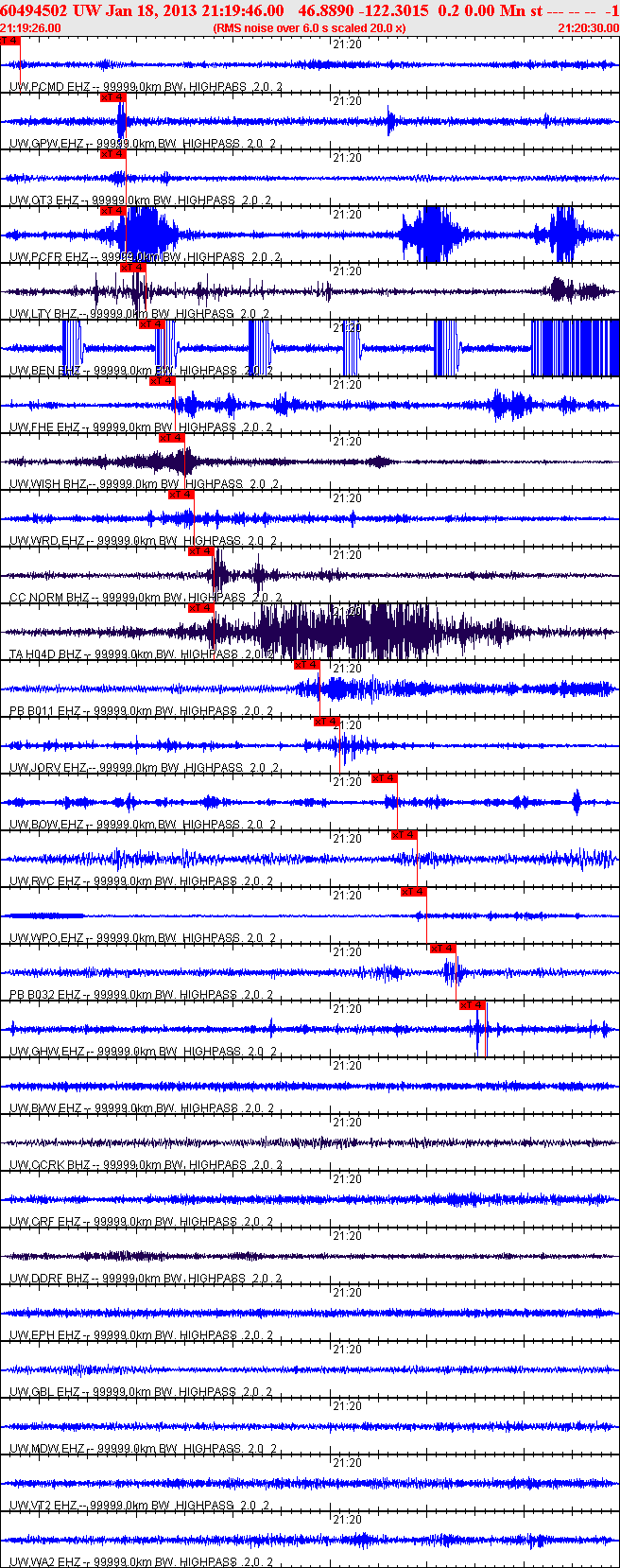
Task: Select the UW.WPO EHZ station label
Action: [46, 938]
